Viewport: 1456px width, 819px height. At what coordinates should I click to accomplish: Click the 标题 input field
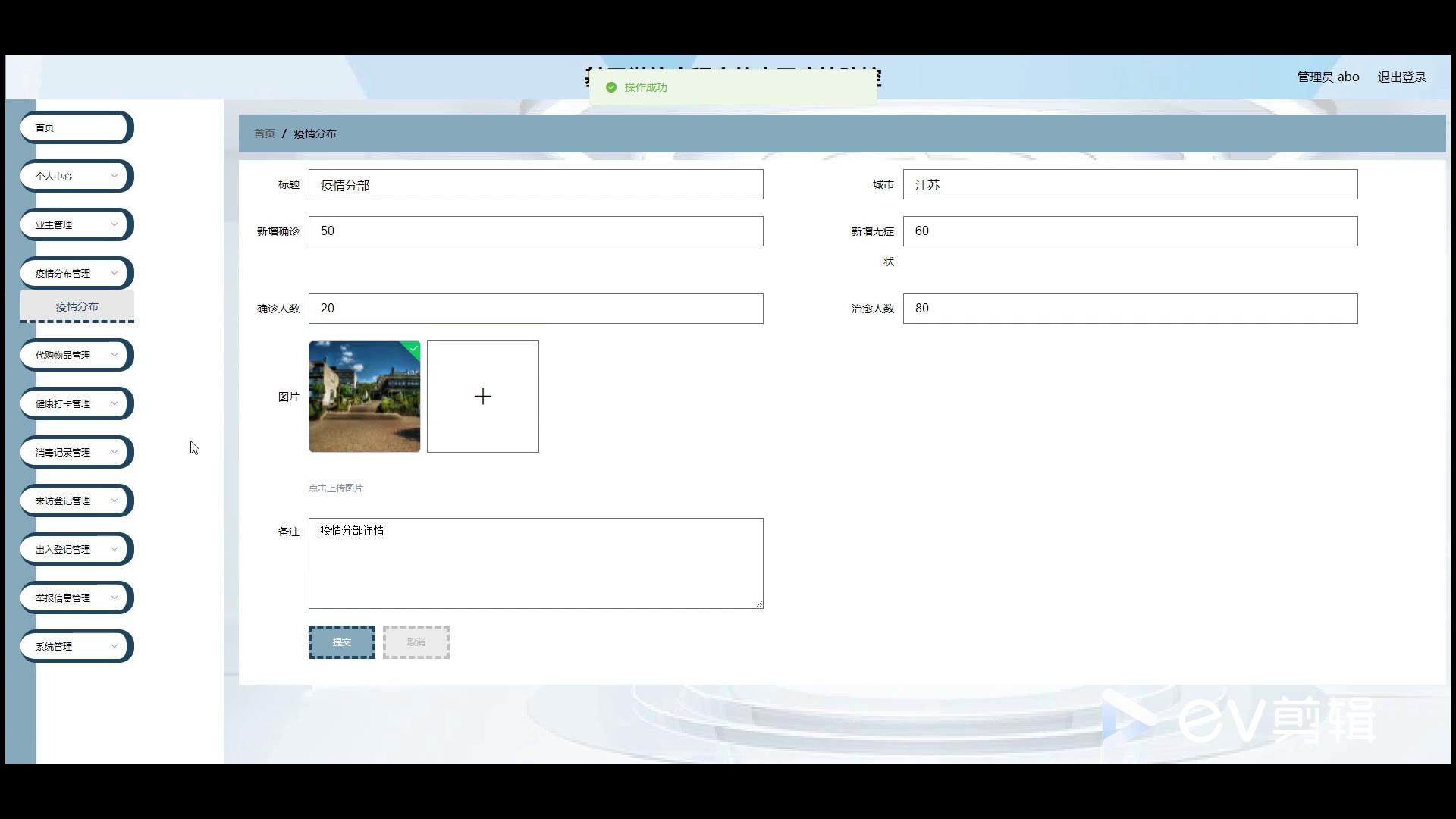pyautogui.click(x=535, y=184)
